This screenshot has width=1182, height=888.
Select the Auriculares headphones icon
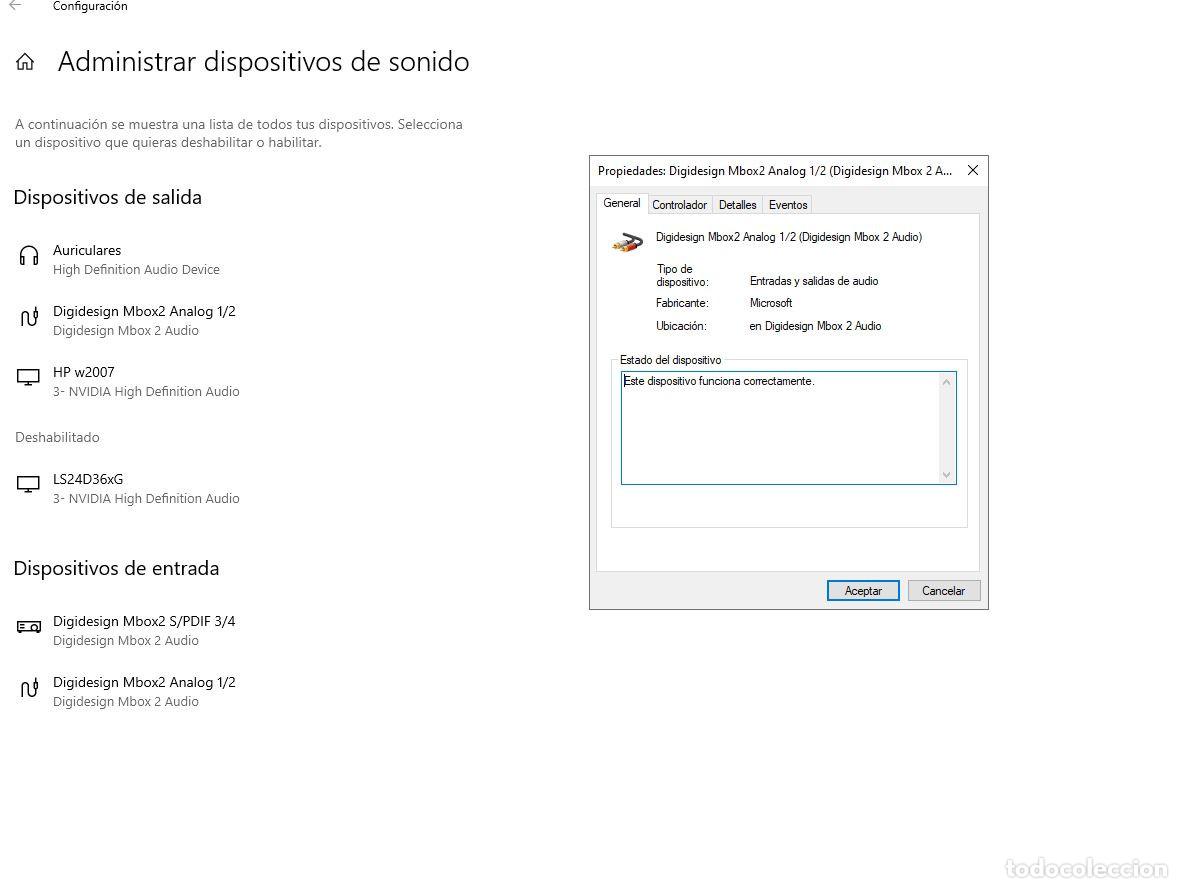coord(29,256)
